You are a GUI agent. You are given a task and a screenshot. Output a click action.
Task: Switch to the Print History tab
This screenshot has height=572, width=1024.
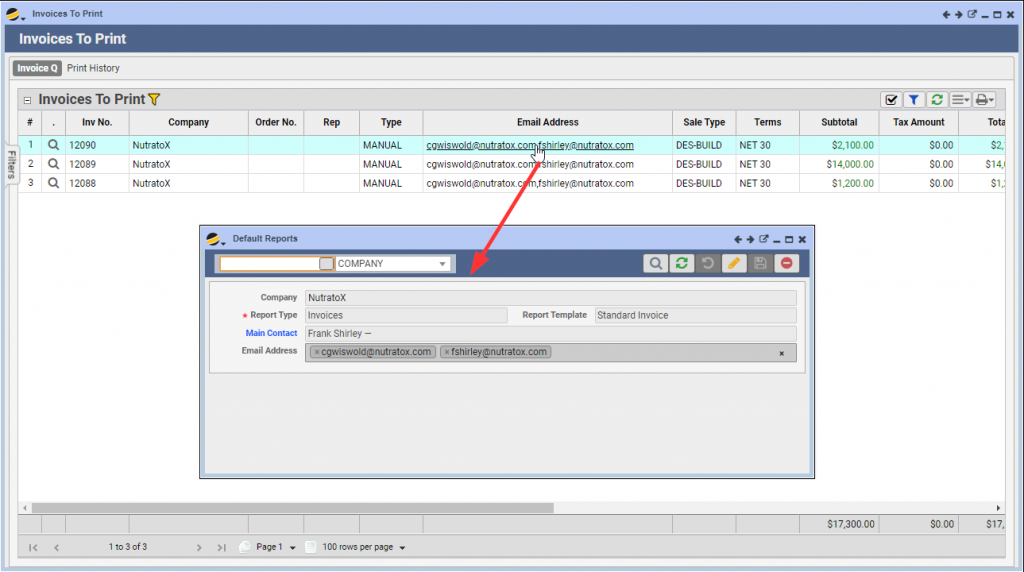[x=93, y=68]
